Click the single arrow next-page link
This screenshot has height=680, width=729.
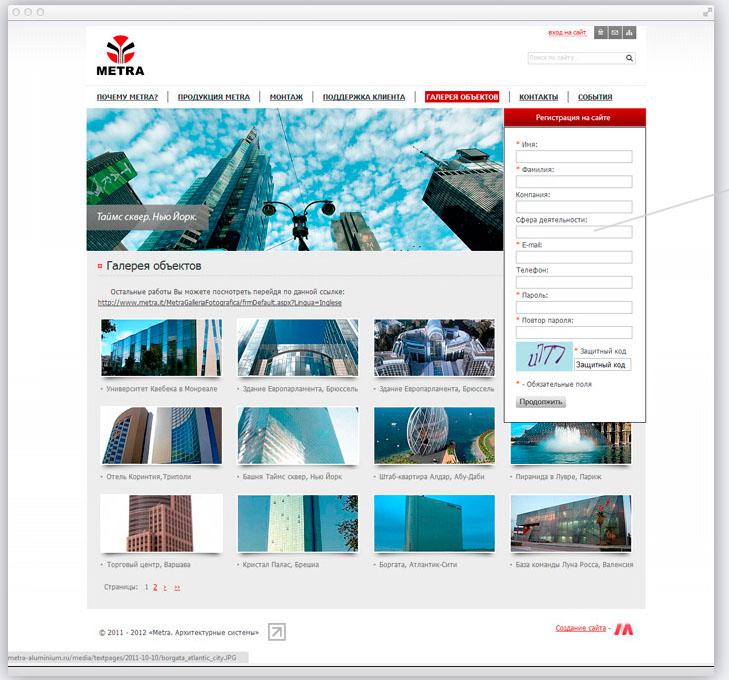point(165,588)
